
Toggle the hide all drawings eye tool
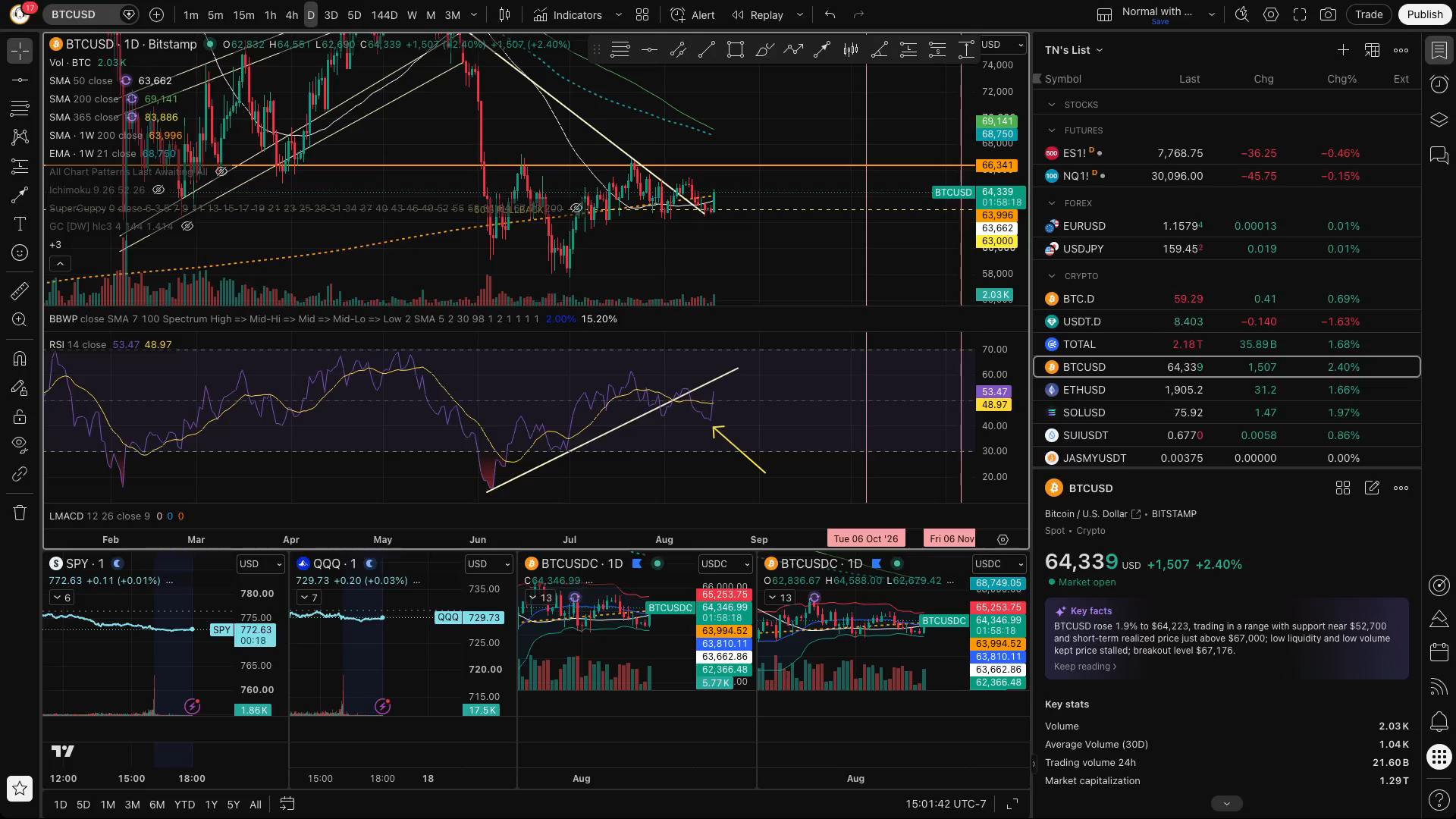(x=20, y=443)
